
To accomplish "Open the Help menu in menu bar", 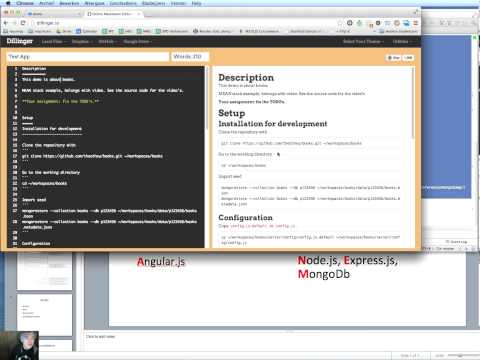I will pos(196,3).
